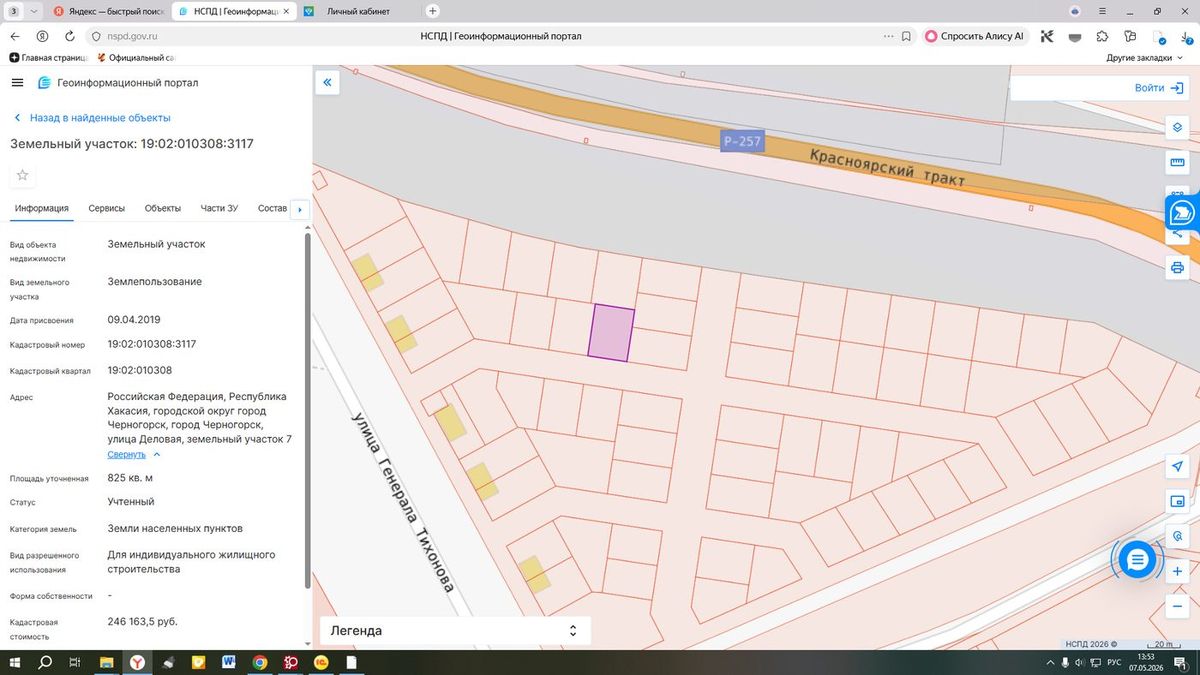The image size is (1200, 675).
Task: Toggle the overview mini-map button
Action: point(1177,501)
